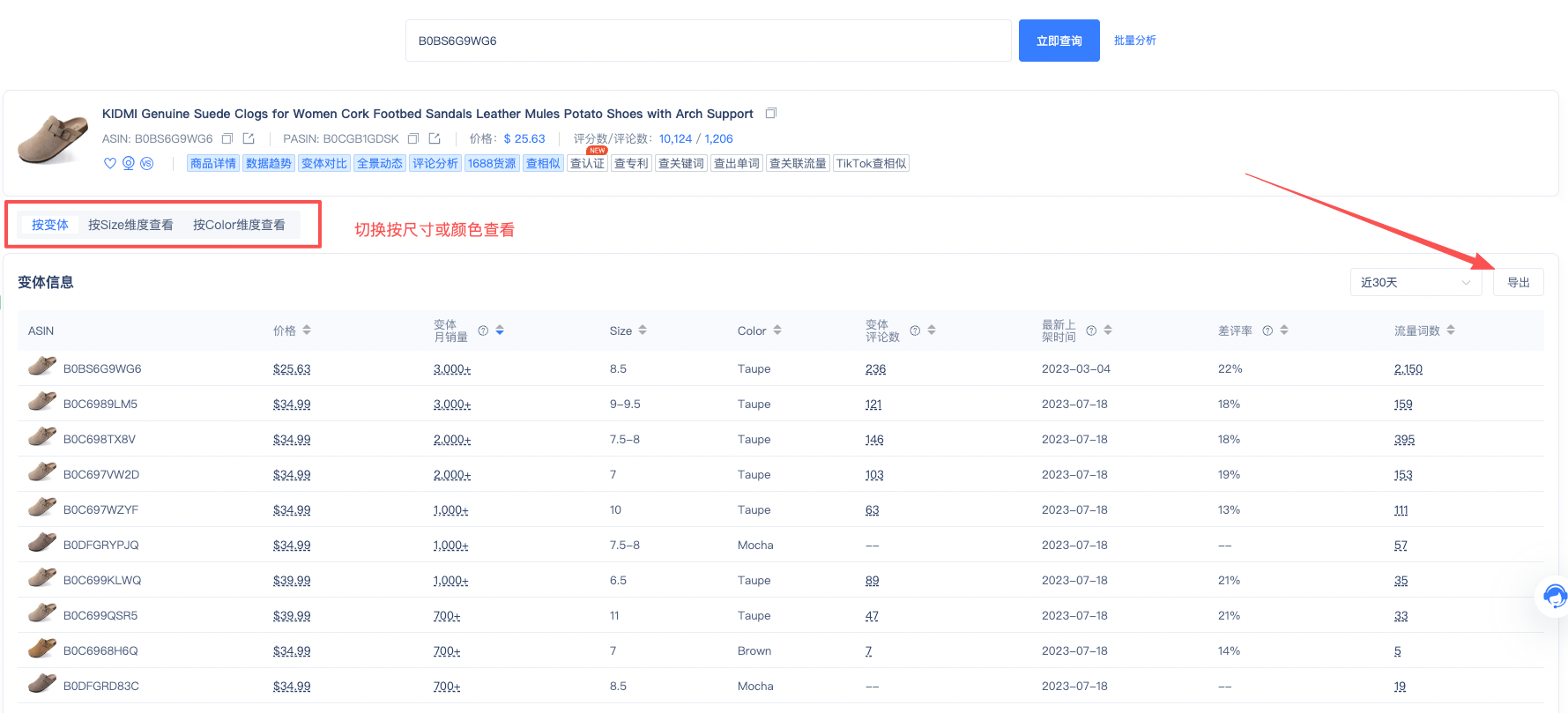Click the main product shoe thumbnail

click(53, 138)
